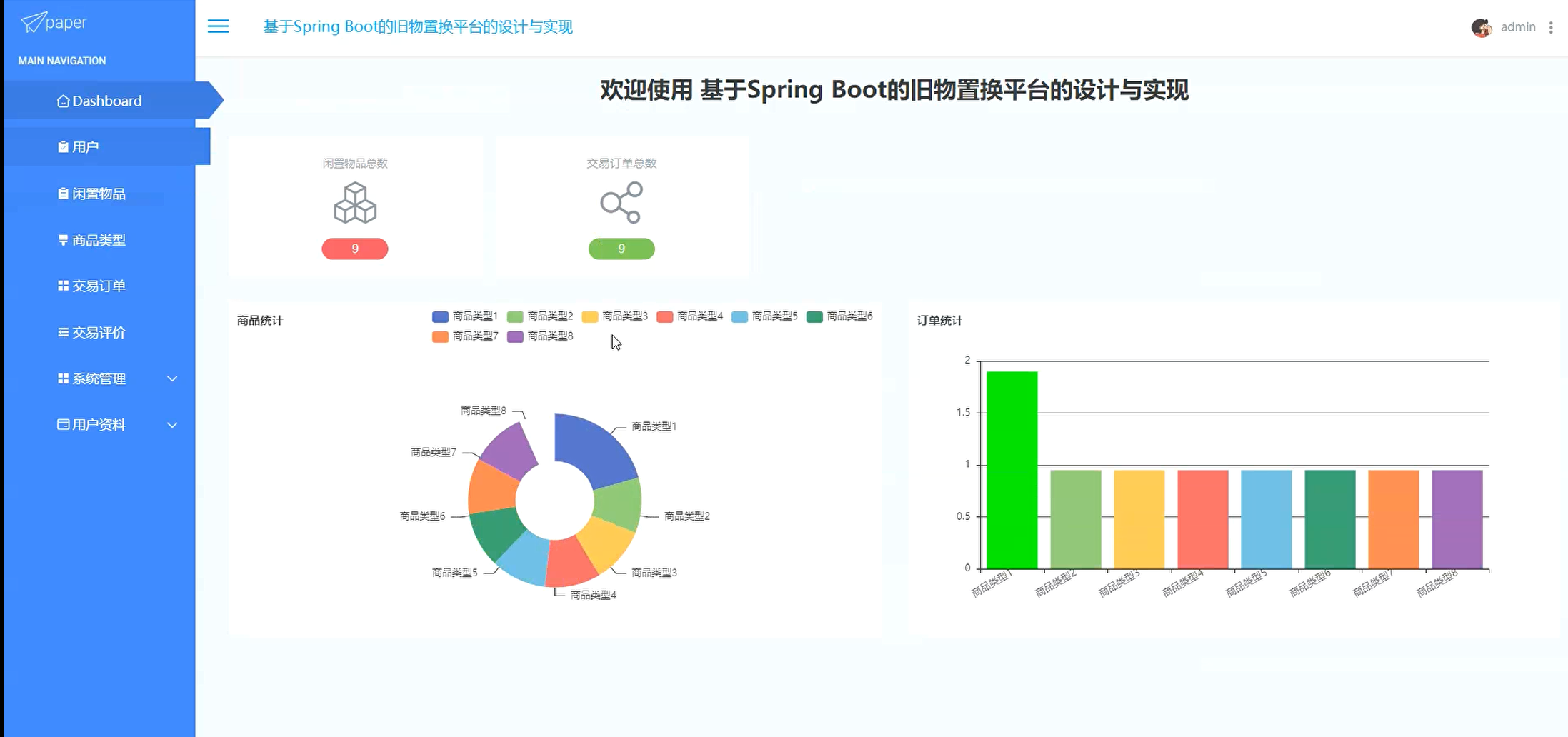
Task: Click the icon beside 商品类型 menu
Action: pos(63,240)
